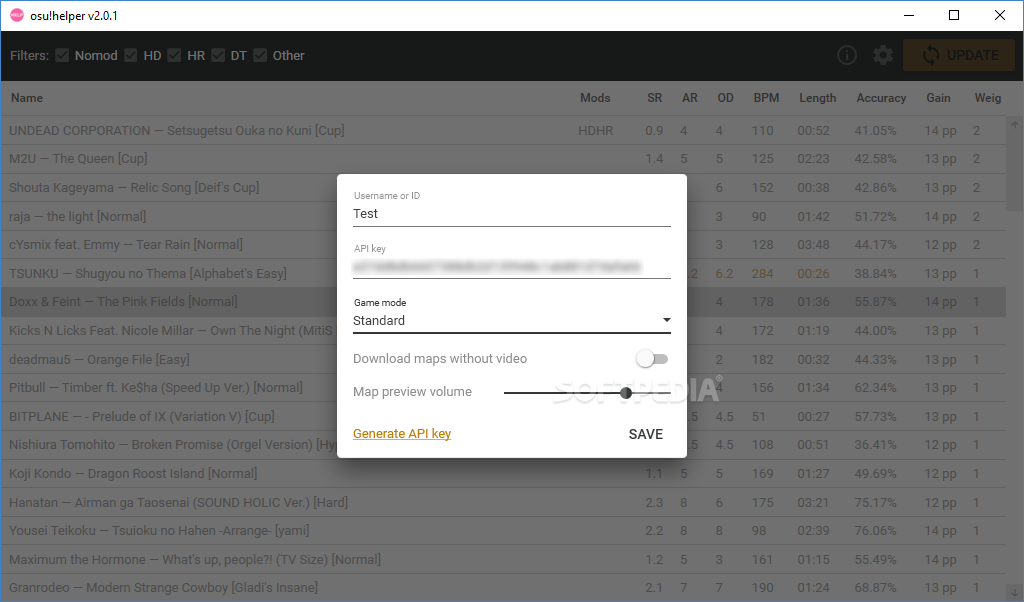Click the 03:48 length value
Viewport: 1024px width, 602px height.
(x=813, y=245)
